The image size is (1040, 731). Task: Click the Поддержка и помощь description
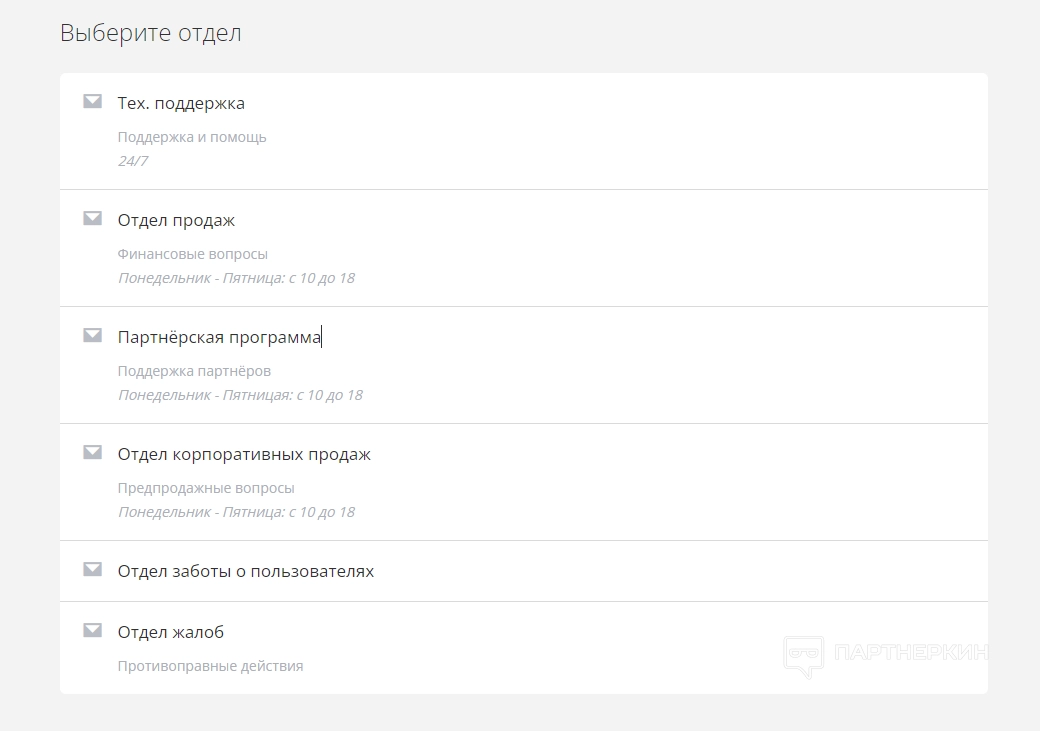point(192,137)
